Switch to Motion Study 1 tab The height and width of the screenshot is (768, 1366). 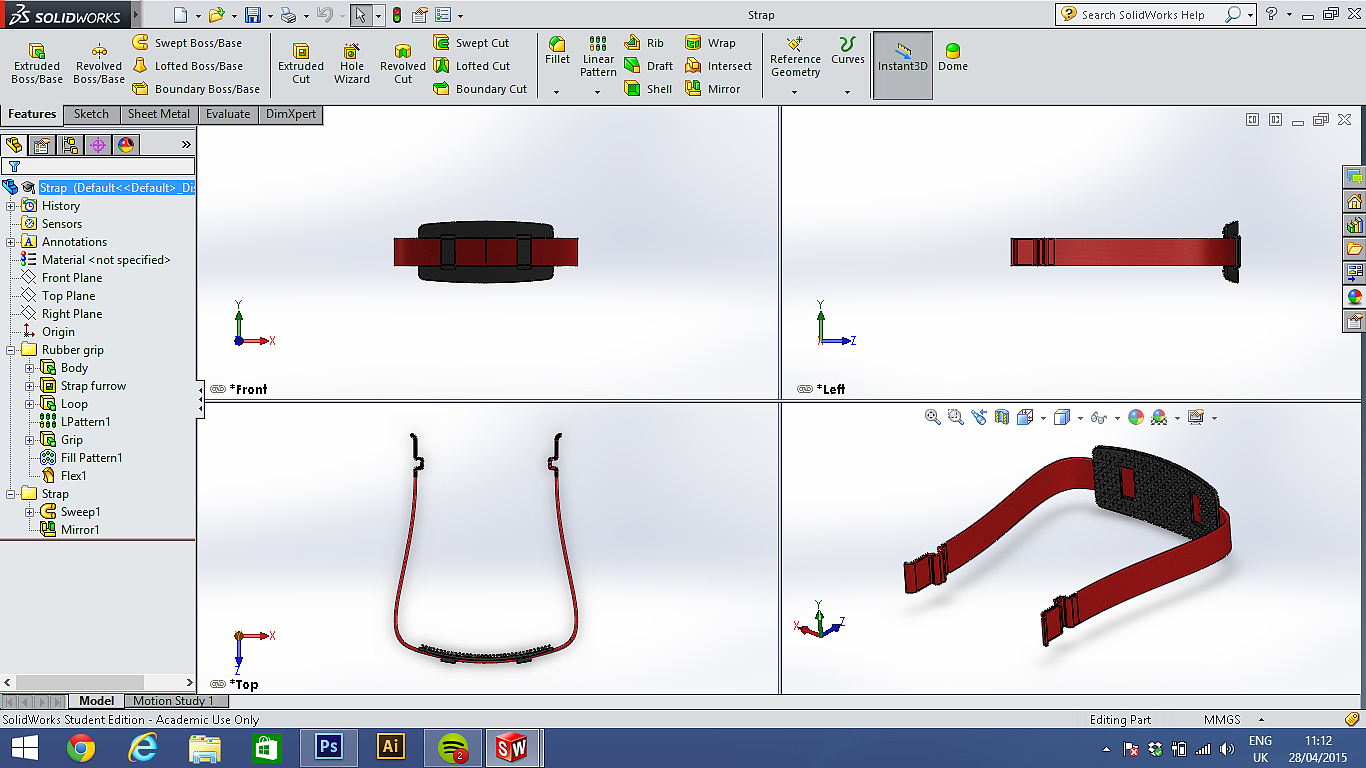173,701
